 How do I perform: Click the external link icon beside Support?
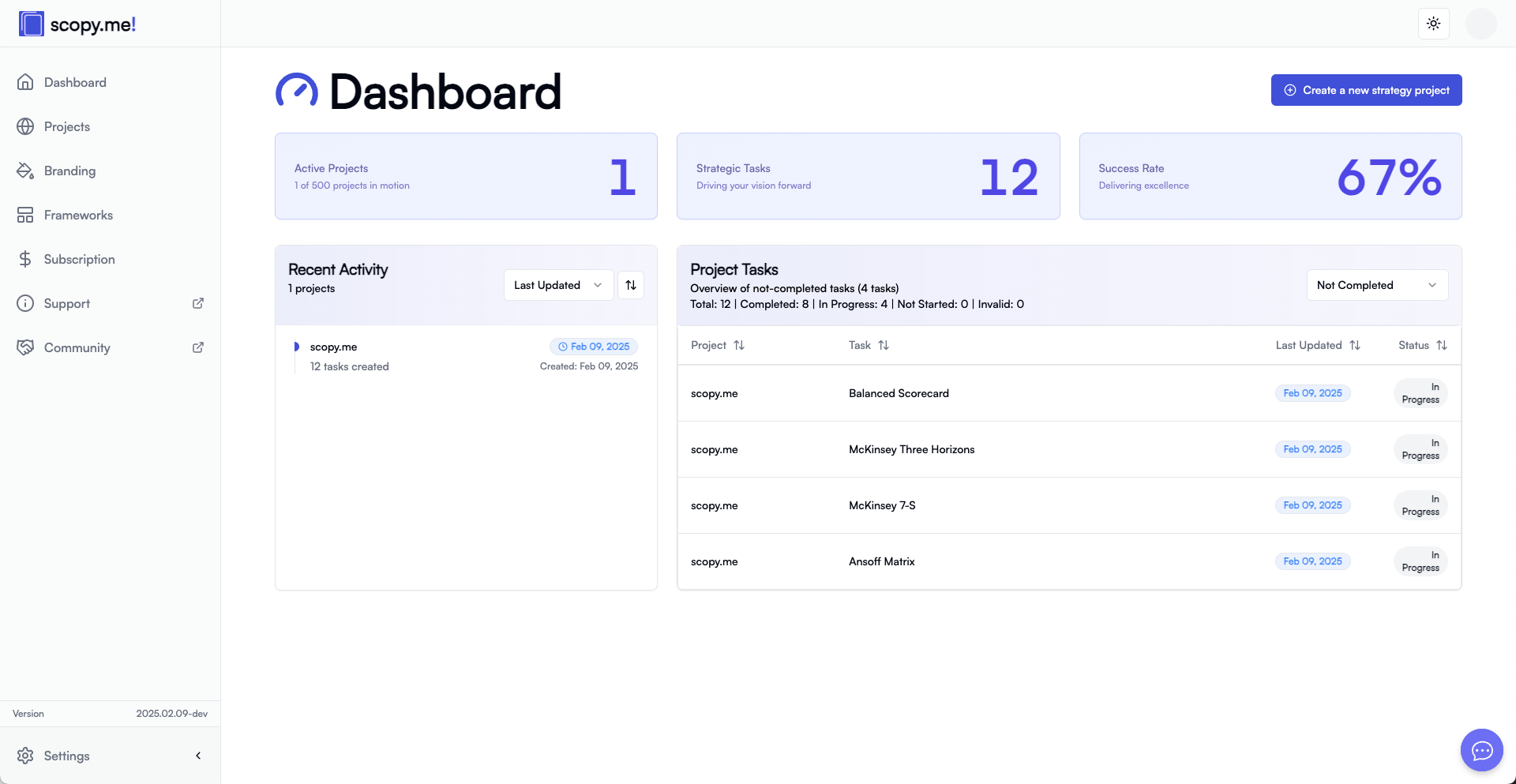198,303
